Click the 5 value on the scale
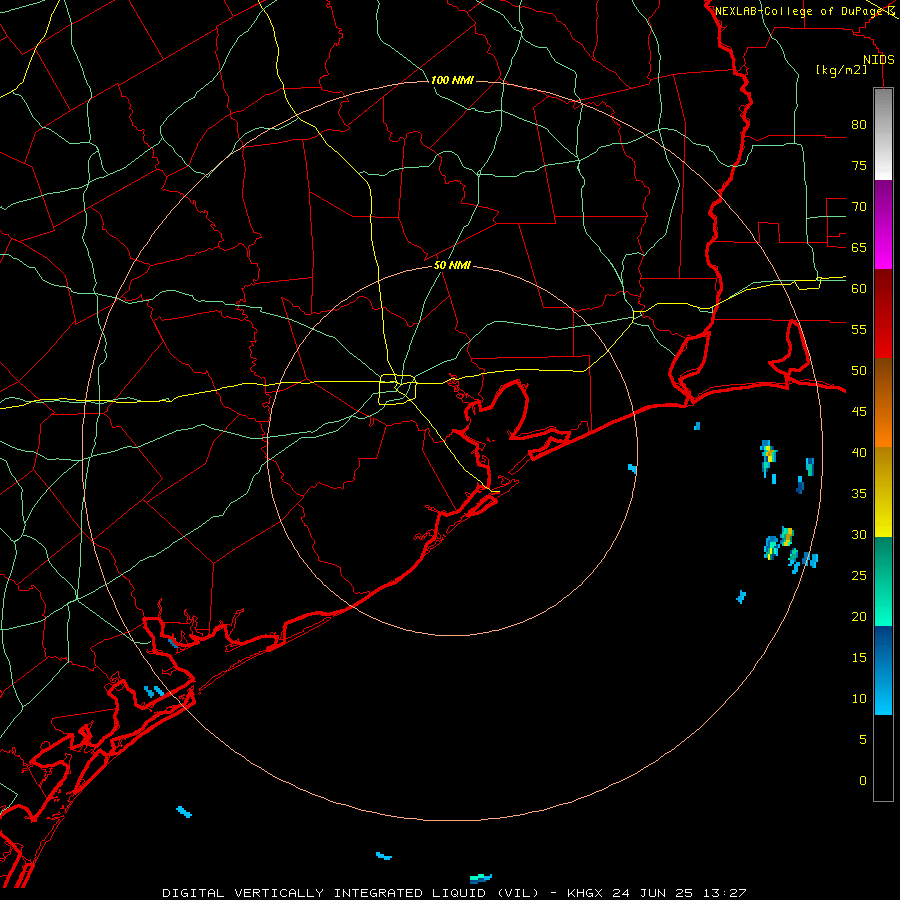This screenshot has height=900, width=900. pyautogui.click(x=863, y=739)
